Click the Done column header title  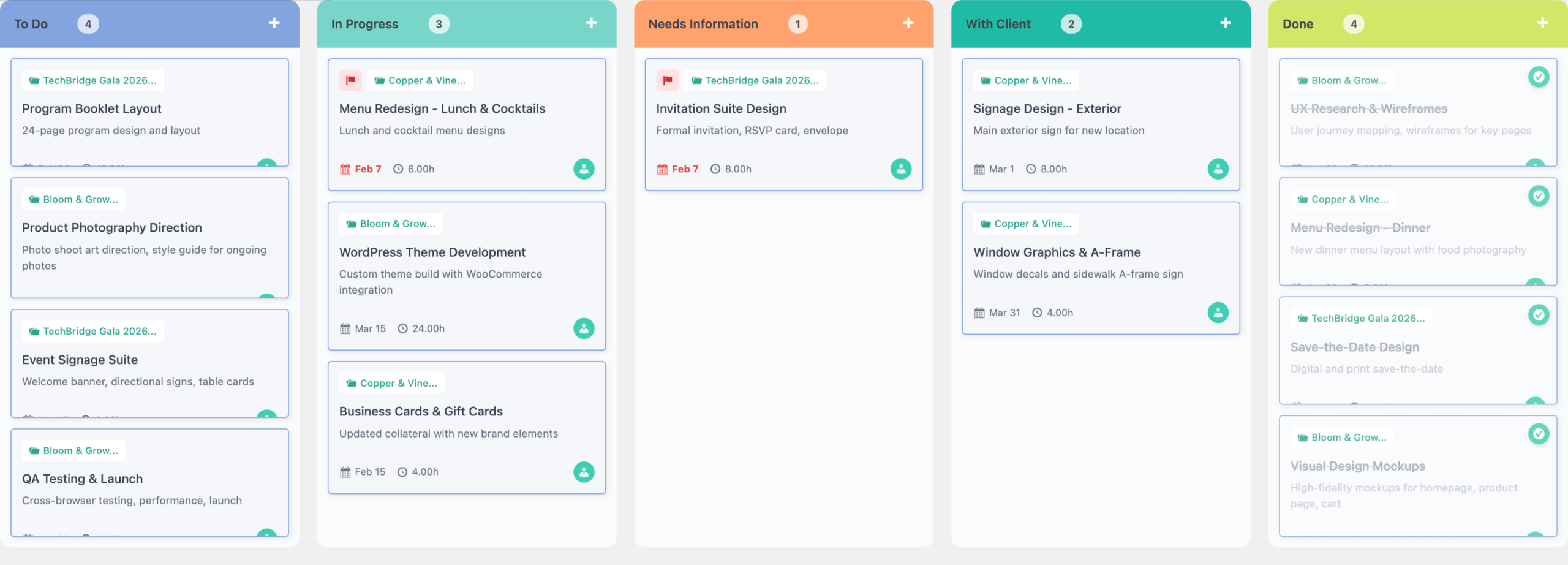(x=1297, y=24)
